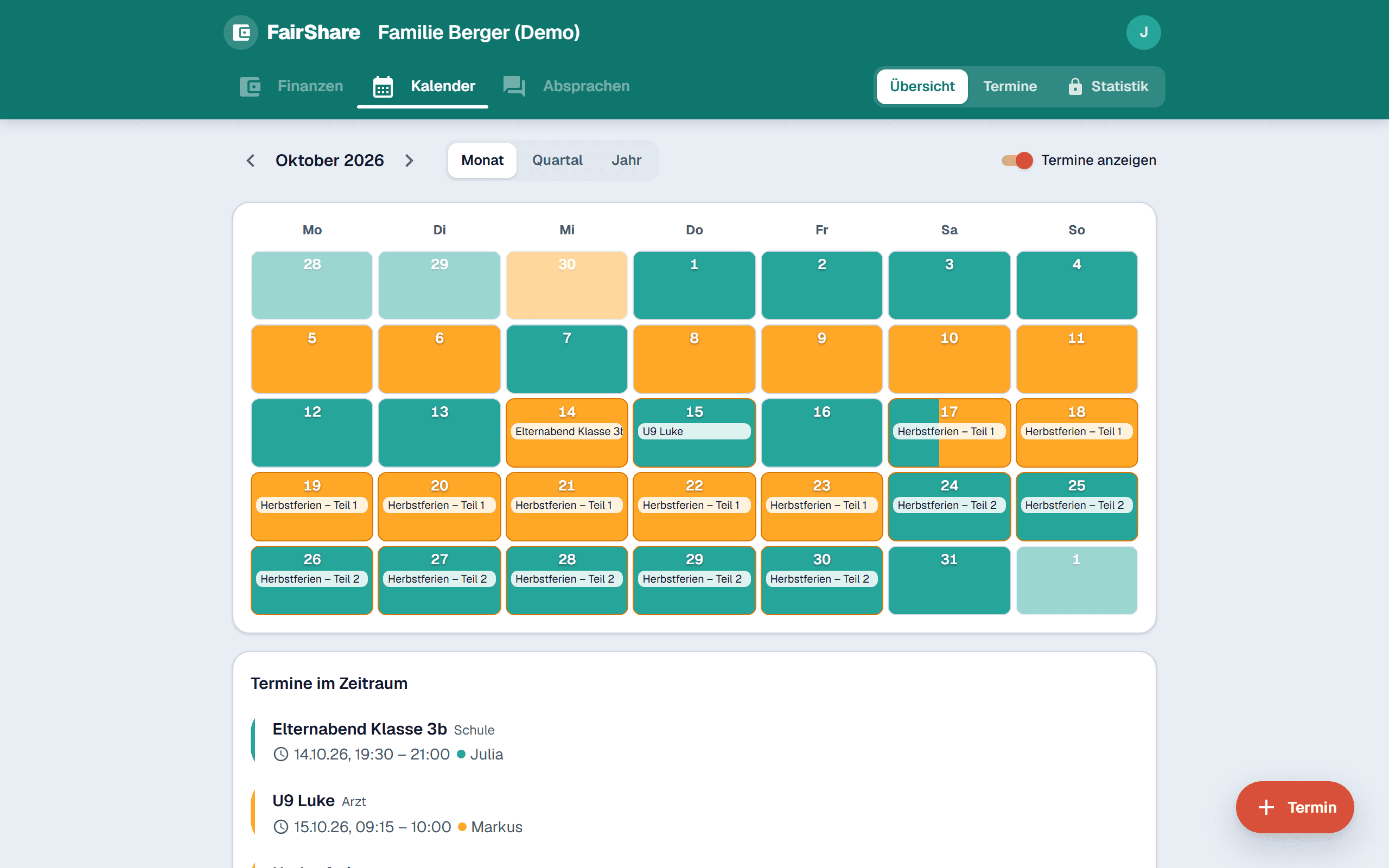Open Herbstferien – Teil 2 chip on day 30
The width and height of the screenshot is (1389, 868).
[x=821, y=579]
